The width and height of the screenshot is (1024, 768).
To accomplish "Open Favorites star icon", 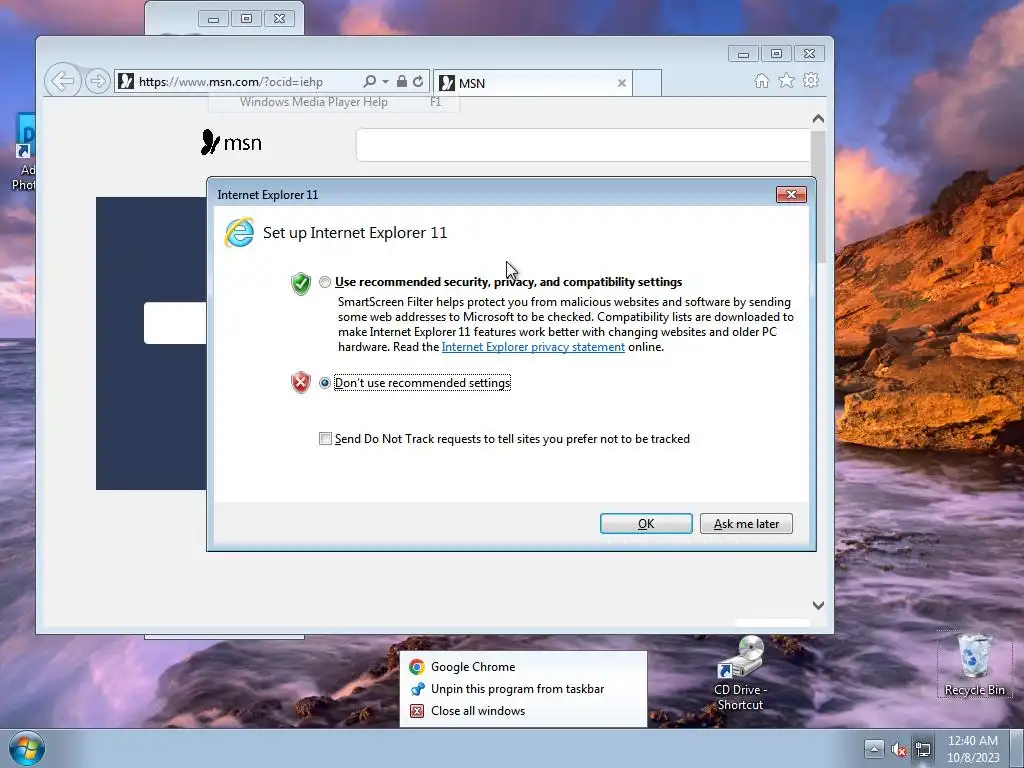I will click(786, 80).
